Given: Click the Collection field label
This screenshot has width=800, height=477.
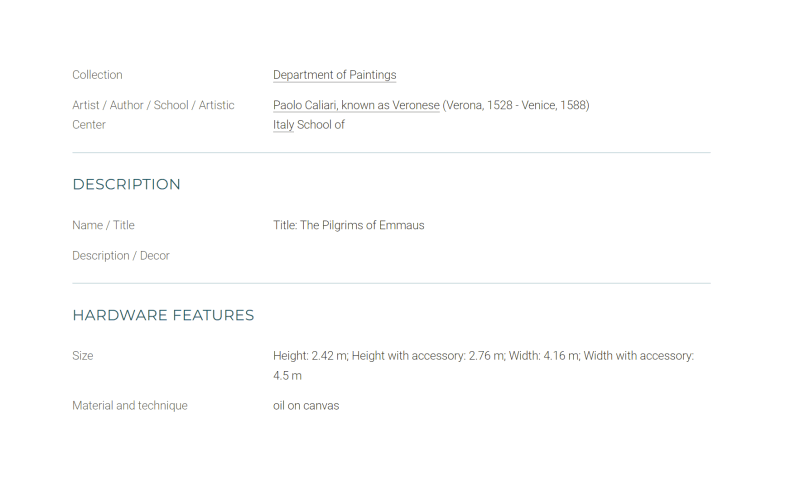Looking at the screenshot, I should [x=97, y=75].
